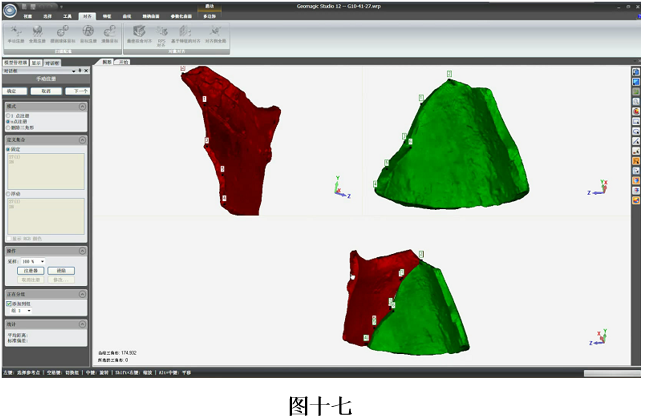Image resolution: width=646 pixels, height=419 pixels.
Task: Select the Feature-based Alignment (基于特征的对齐) icon
Action: click(x=185, y=34)
